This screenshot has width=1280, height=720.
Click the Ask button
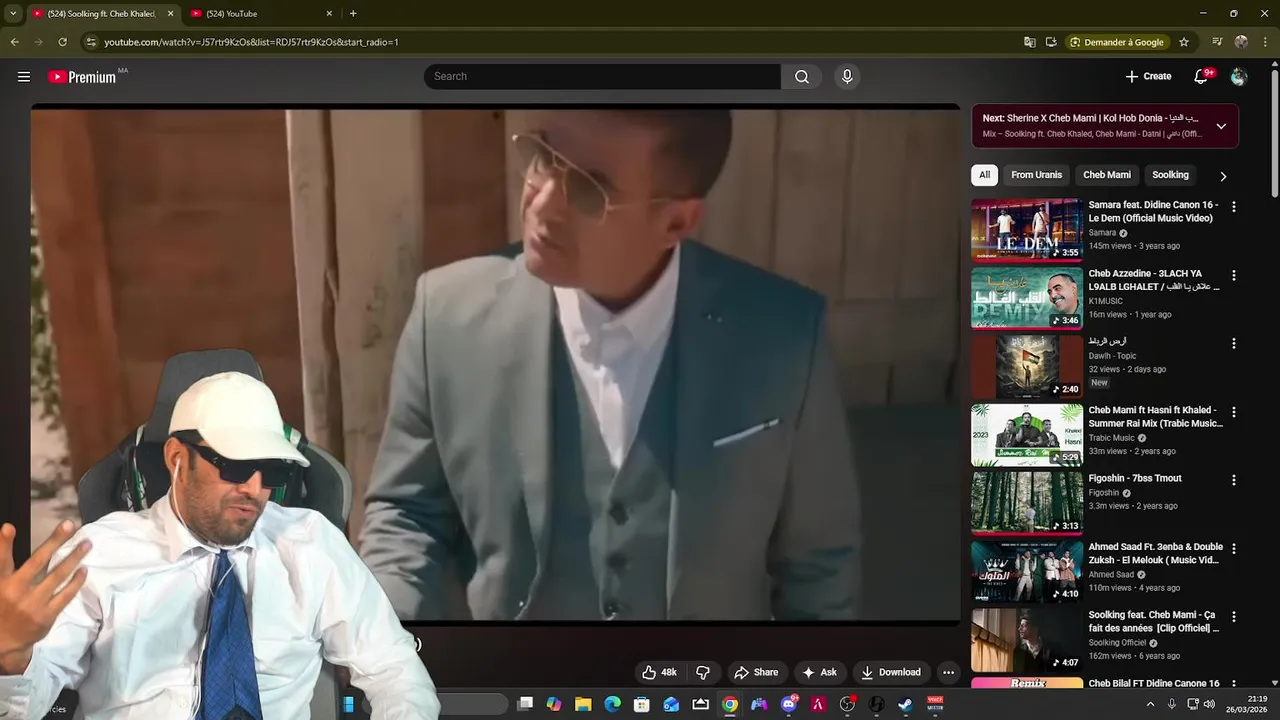pyautogui.click(x=819, y=672)
